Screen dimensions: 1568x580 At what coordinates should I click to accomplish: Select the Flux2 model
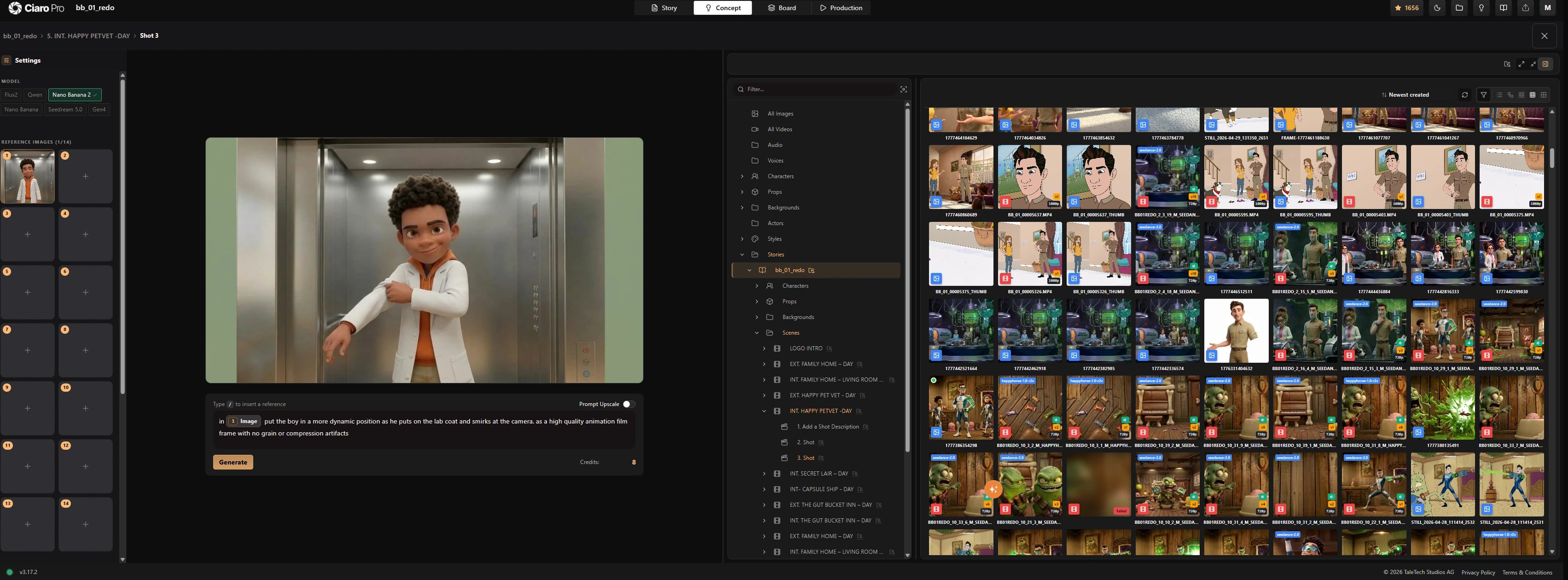[x=11, y=95]
